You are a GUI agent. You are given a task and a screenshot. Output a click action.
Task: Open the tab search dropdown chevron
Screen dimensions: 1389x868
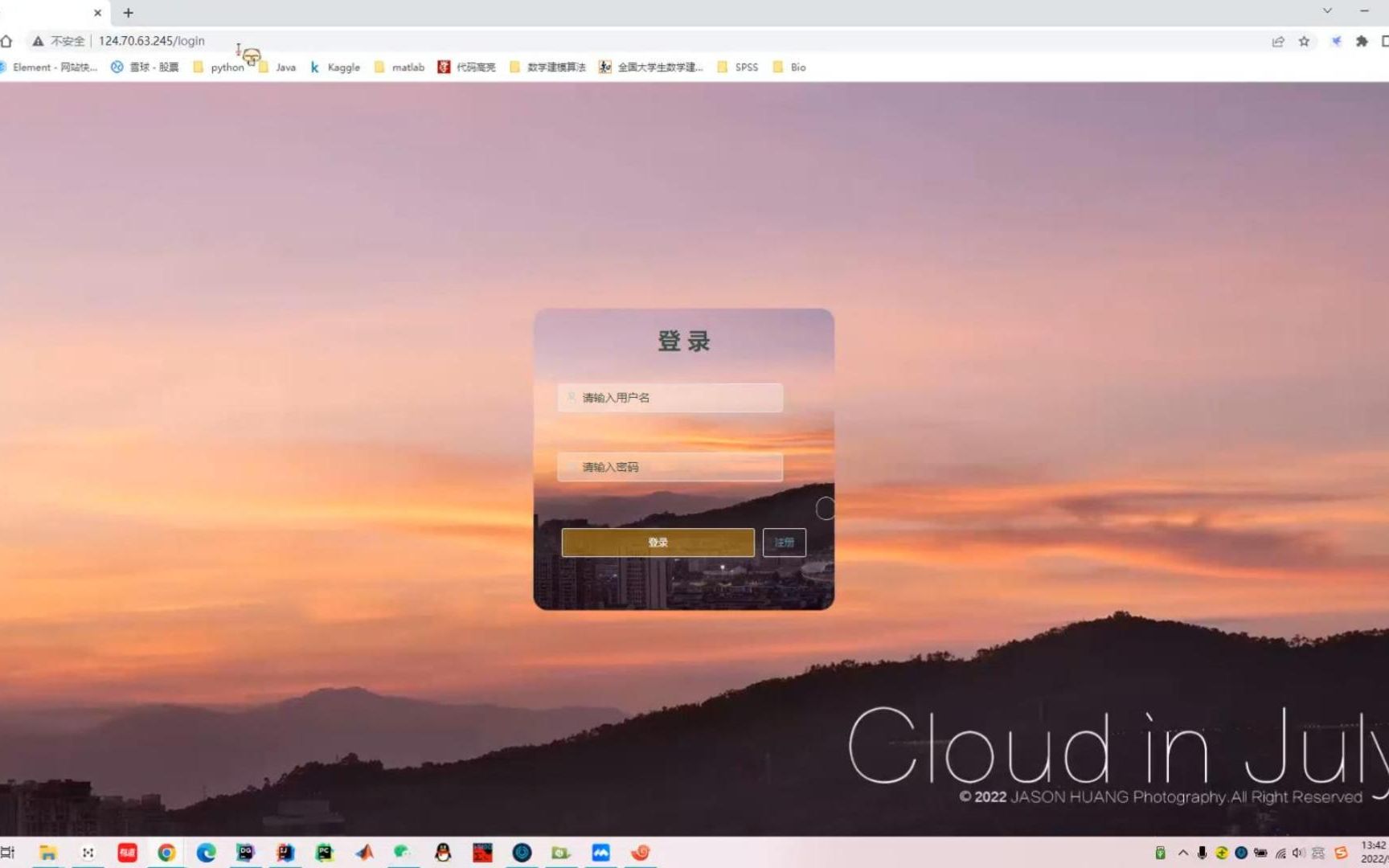1327,10
